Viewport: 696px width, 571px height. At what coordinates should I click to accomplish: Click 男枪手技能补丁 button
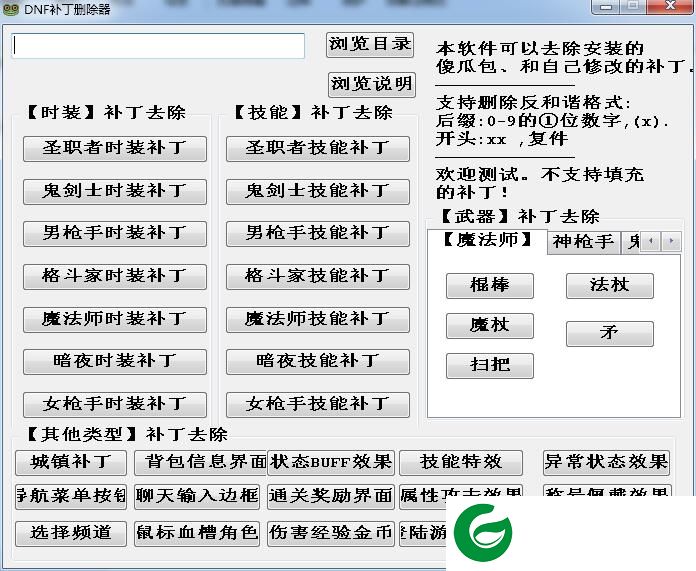(317, 234)
